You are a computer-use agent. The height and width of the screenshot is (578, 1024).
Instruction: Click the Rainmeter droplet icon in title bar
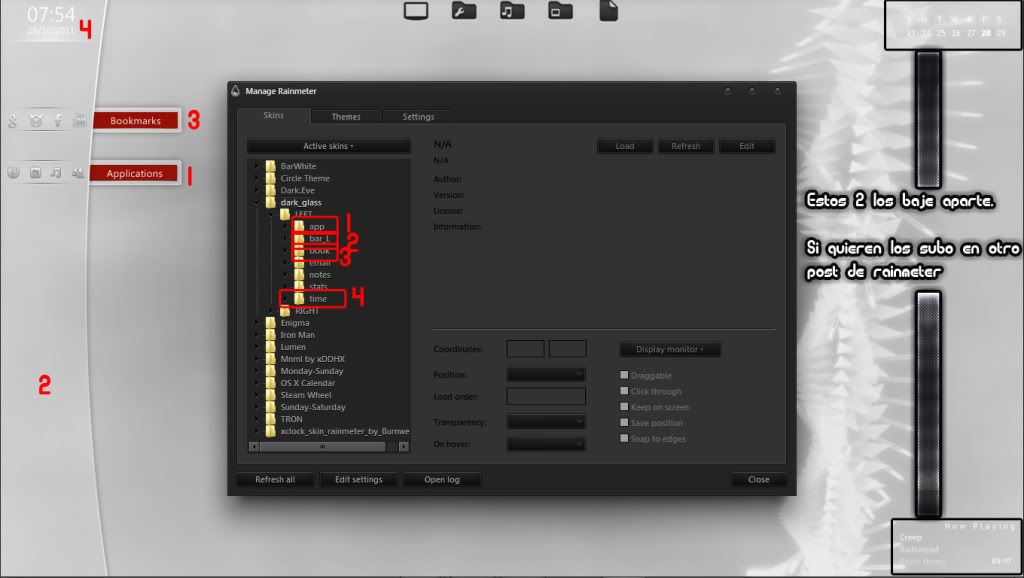click(x=236, y=91)
